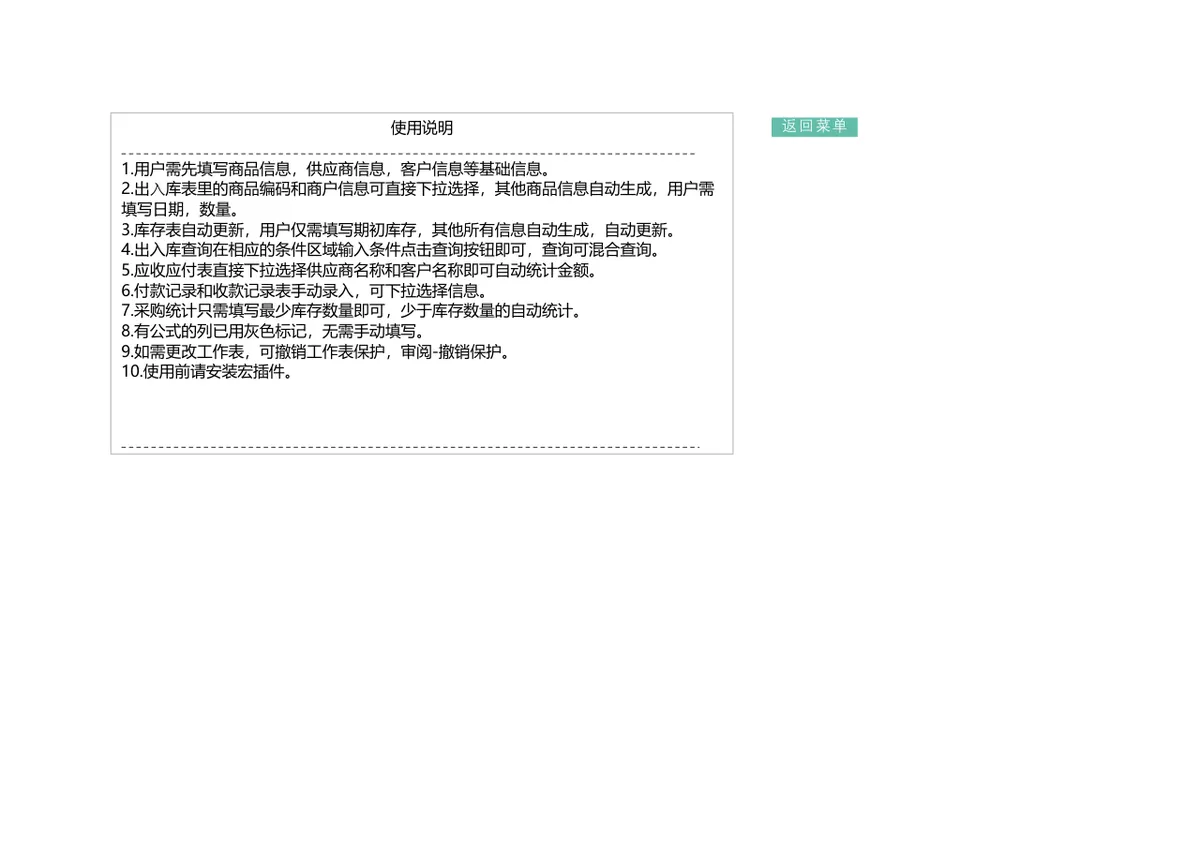Click line 2.出入库表里的商品编码和商户信息
This screenshot has height=849, width=1200.
coord(418,189)
